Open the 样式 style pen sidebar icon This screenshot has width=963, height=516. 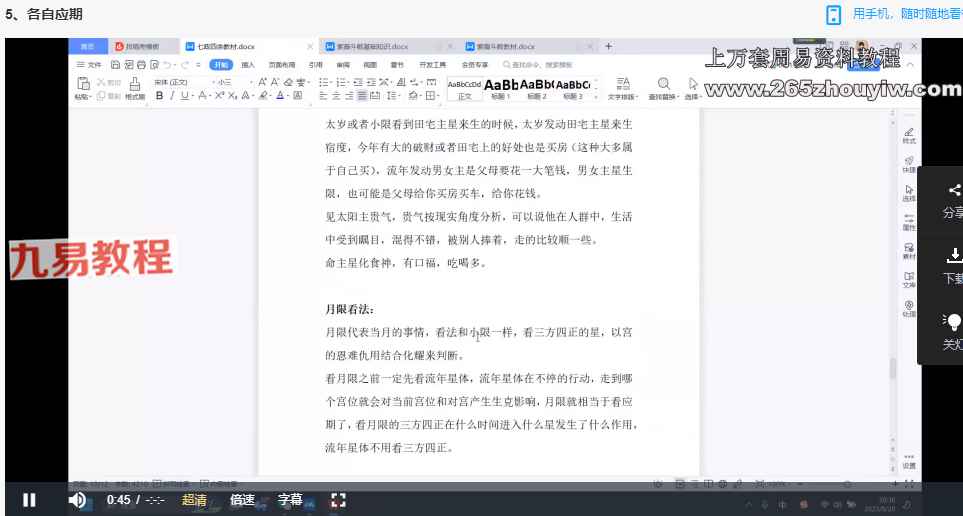908,135
